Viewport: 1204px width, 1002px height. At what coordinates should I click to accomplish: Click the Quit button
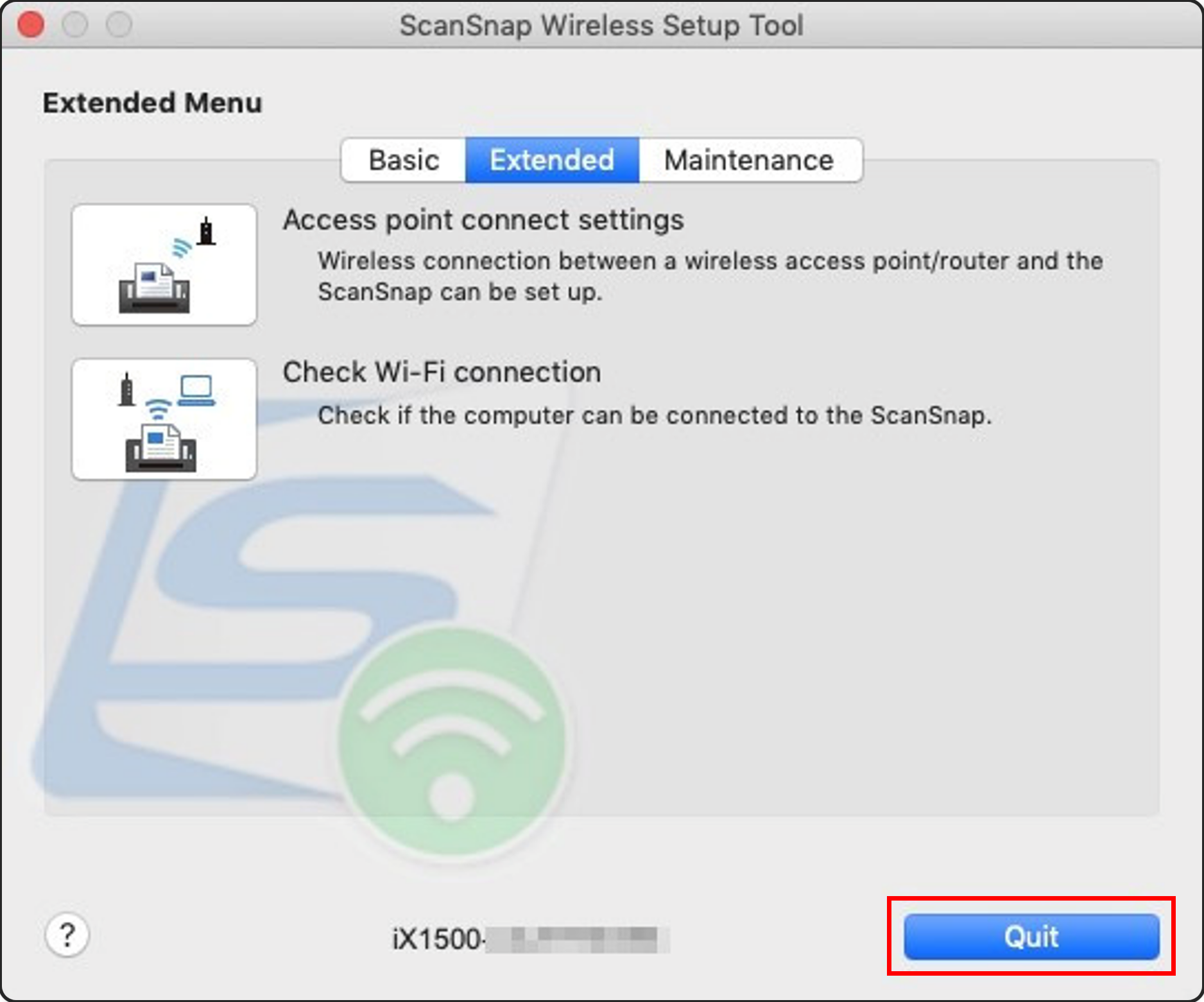[1031, 937]
